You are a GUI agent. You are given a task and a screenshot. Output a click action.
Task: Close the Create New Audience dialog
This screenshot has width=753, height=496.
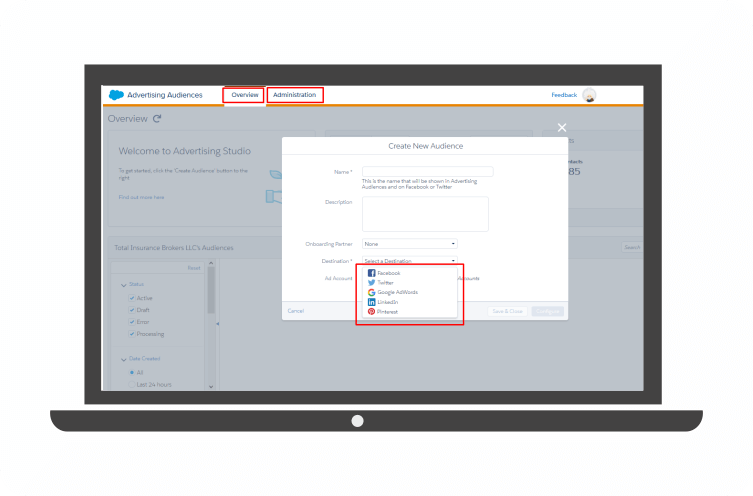[x=562, y=127]
